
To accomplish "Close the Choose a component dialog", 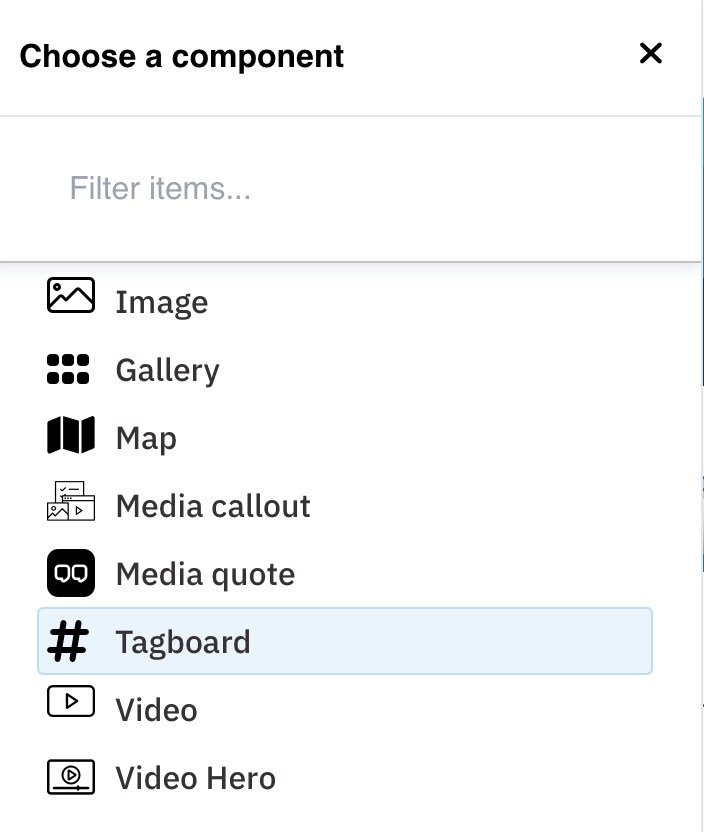I will click(651, 54).
